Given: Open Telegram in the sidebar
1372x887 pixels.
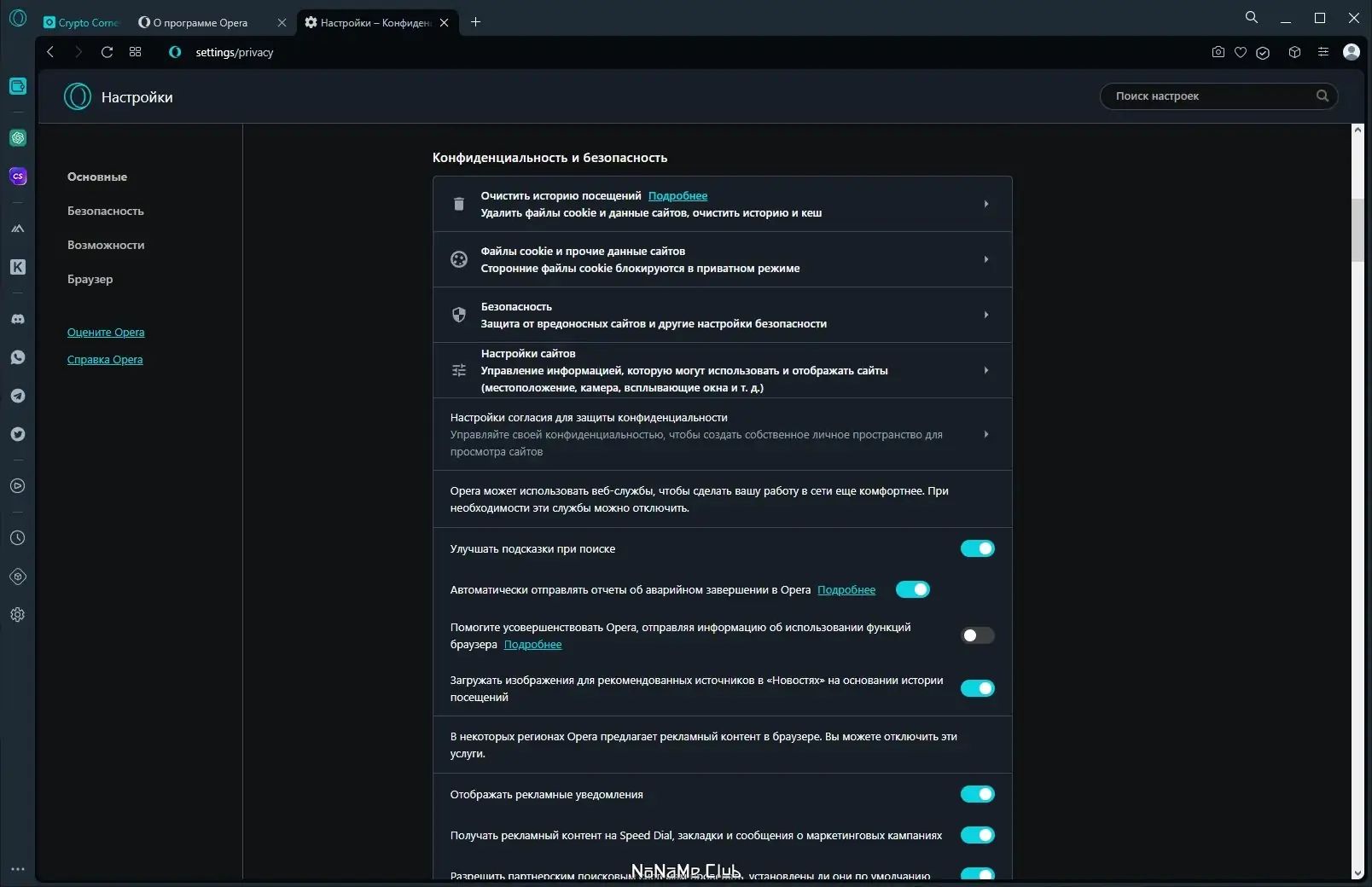Looking at the screenshot, I should coord(18,396).
